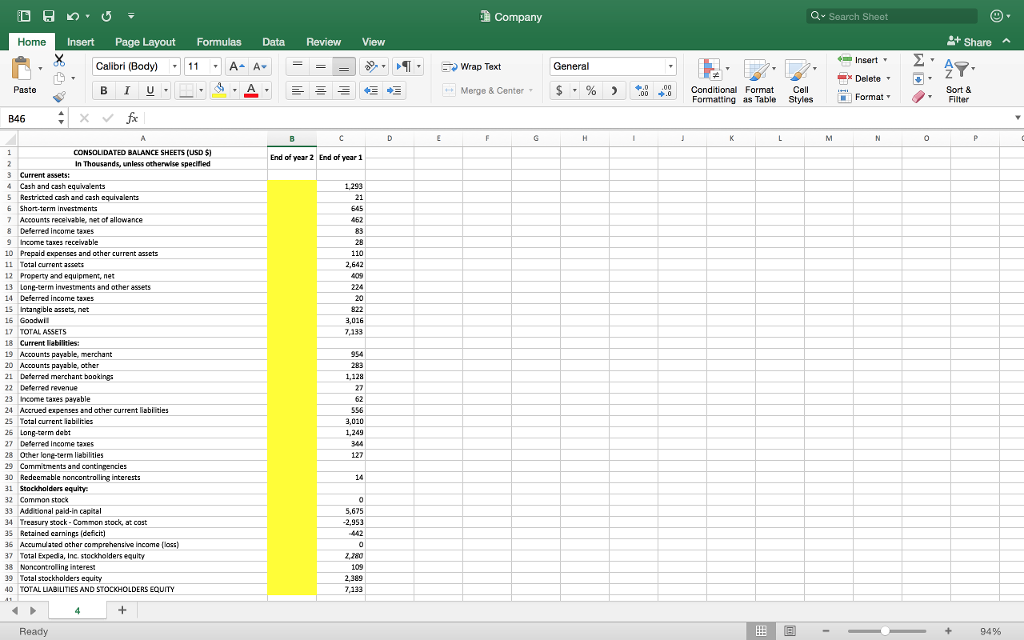Click the Paste clipboard icon
Viewport: 1024px width, 640px height.
[x=22, y=68]
